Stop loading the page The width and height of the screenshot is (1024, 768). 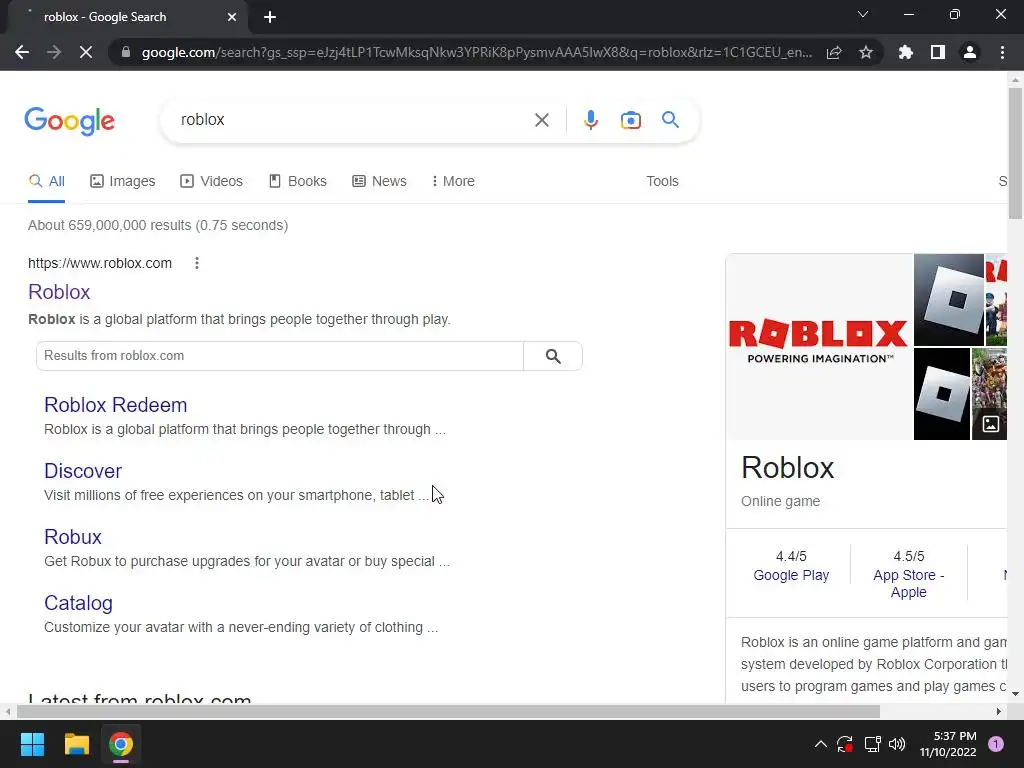click(x=86, y=52)
